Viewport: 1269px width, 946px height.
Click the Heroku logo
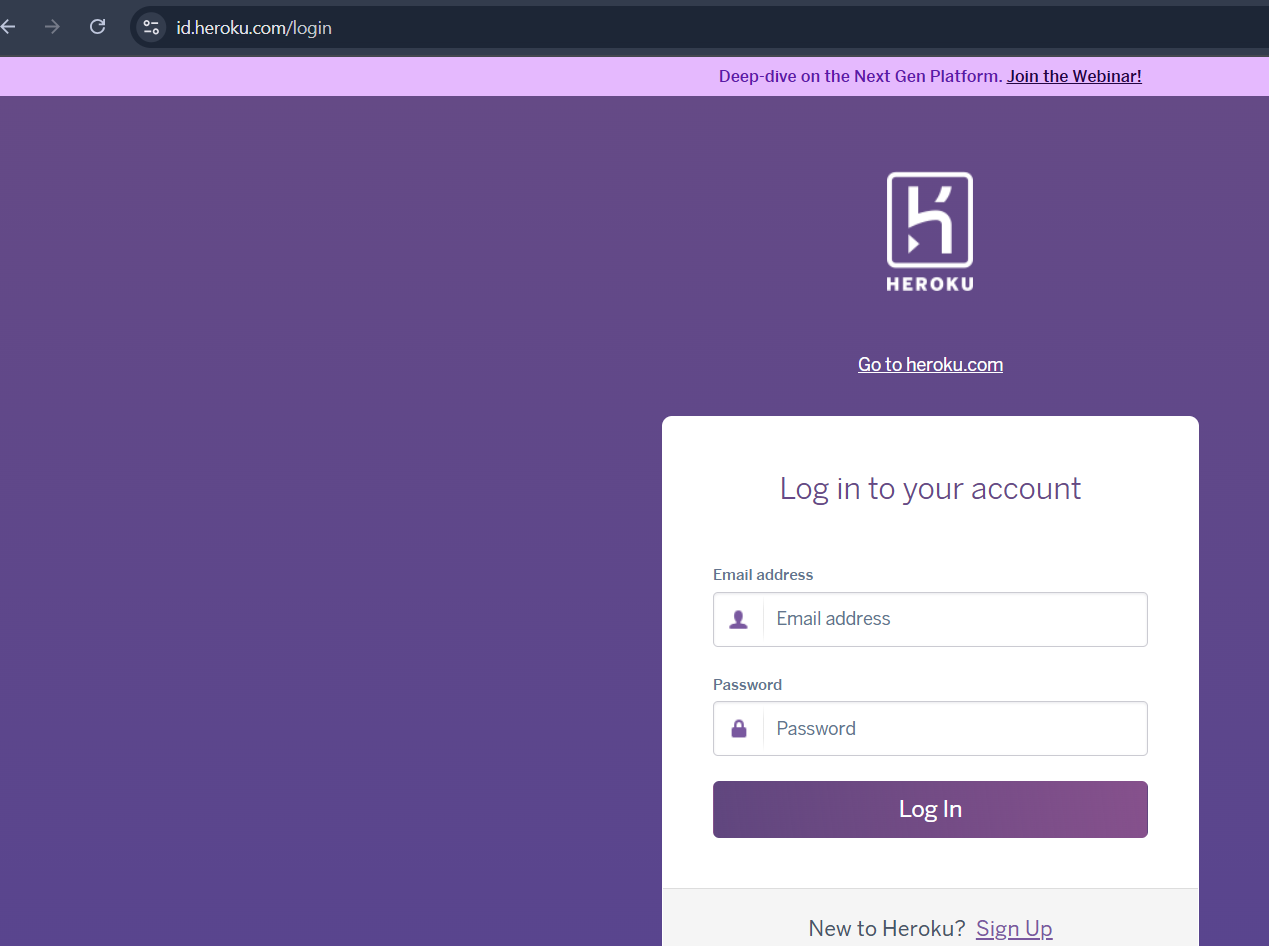pyautogui.click(x=930, y=232)
